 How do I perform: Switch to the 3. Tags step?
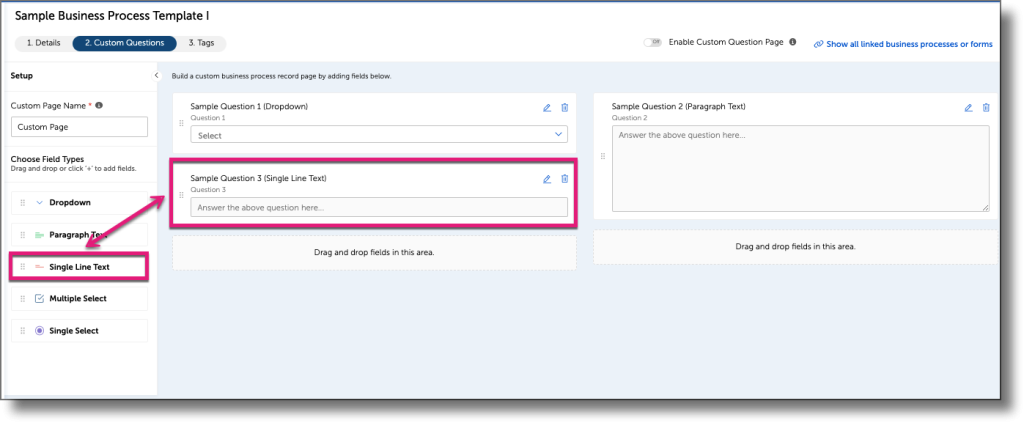coord(201,43)
